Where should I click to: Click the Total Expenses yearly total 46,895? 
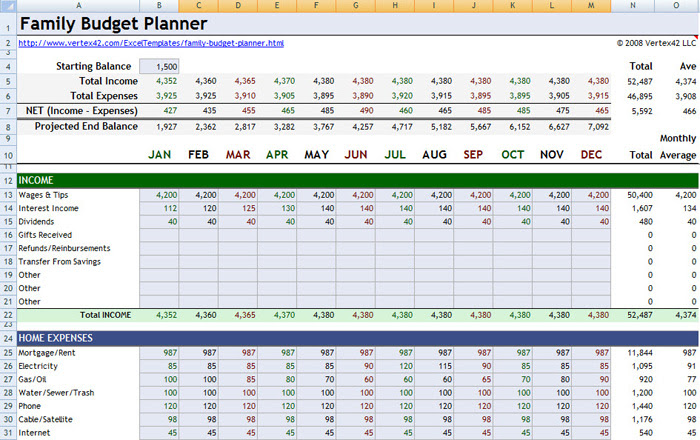pos(640,96)
